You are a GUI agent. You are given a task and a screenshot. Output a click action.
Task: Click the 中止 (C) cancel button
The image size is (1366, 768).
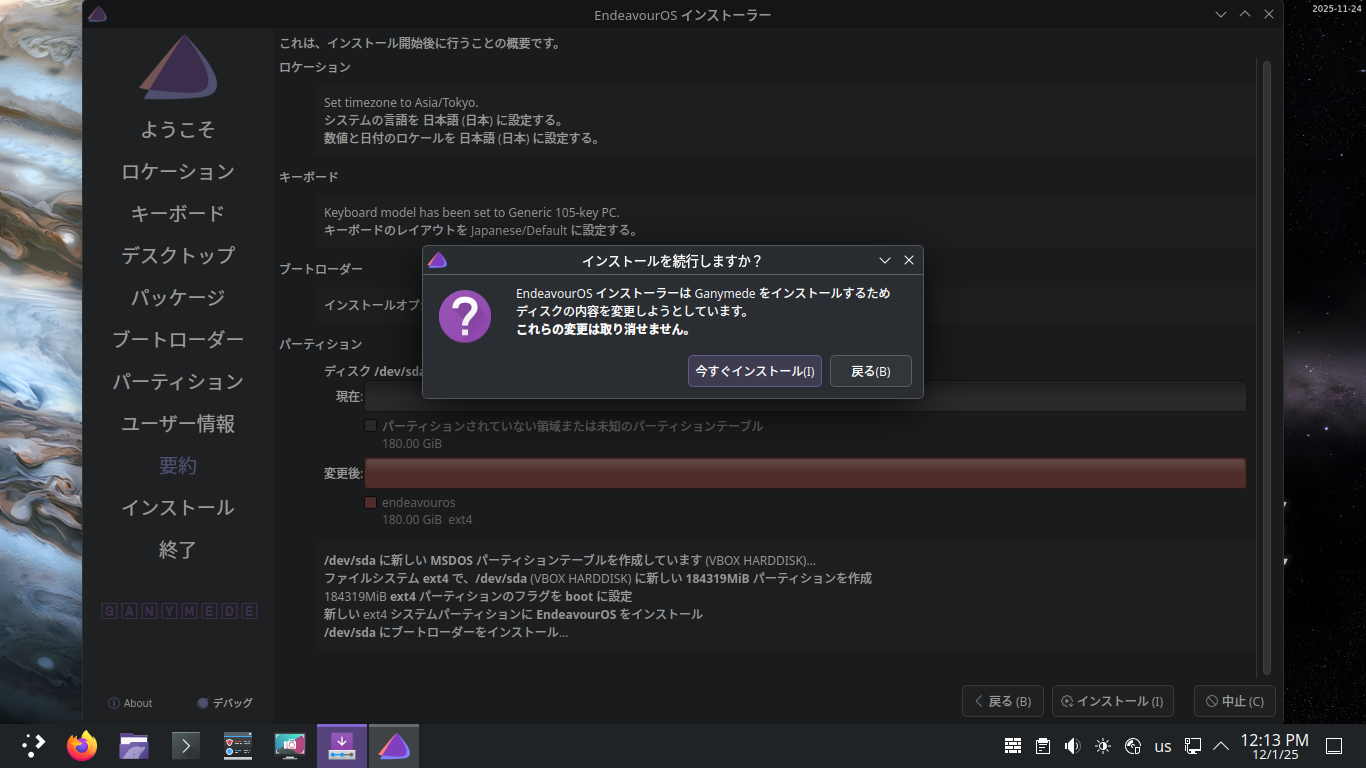[x=1235, y=701]
